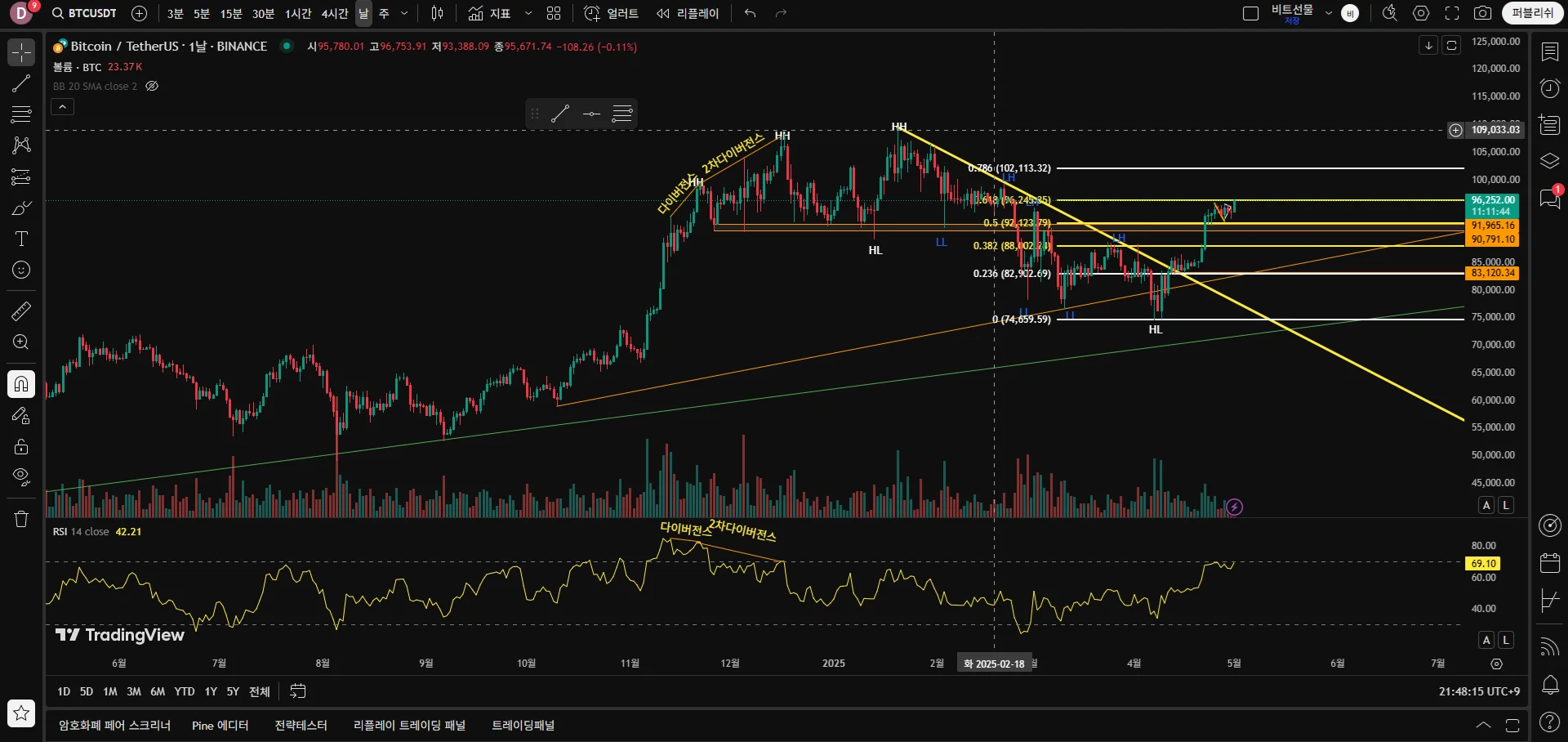Open the candlestick chart style menu
The image size is (1568, 742).
(437, 13)
